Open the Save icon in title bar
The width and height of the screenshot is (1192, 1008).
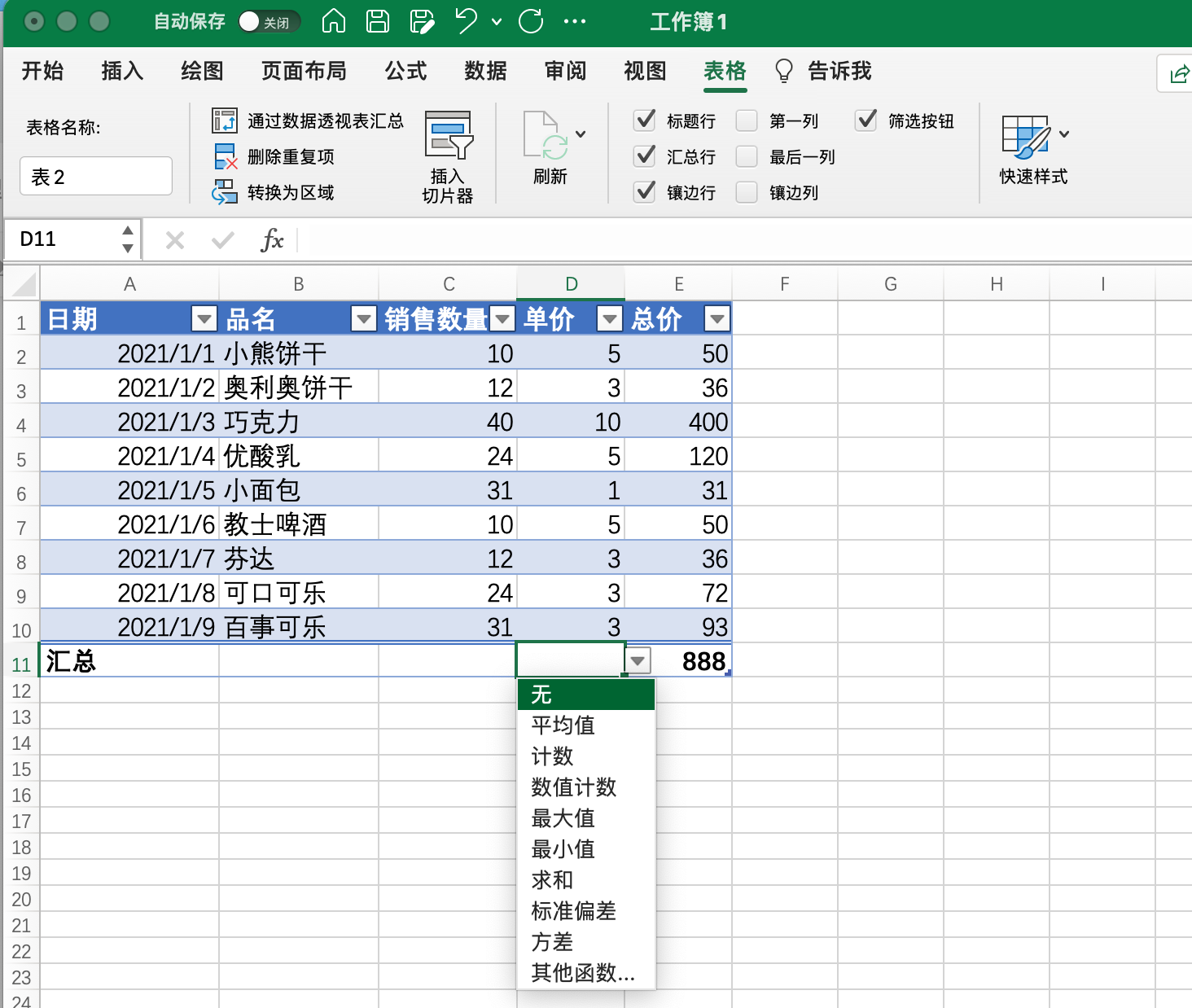(377, 22)
